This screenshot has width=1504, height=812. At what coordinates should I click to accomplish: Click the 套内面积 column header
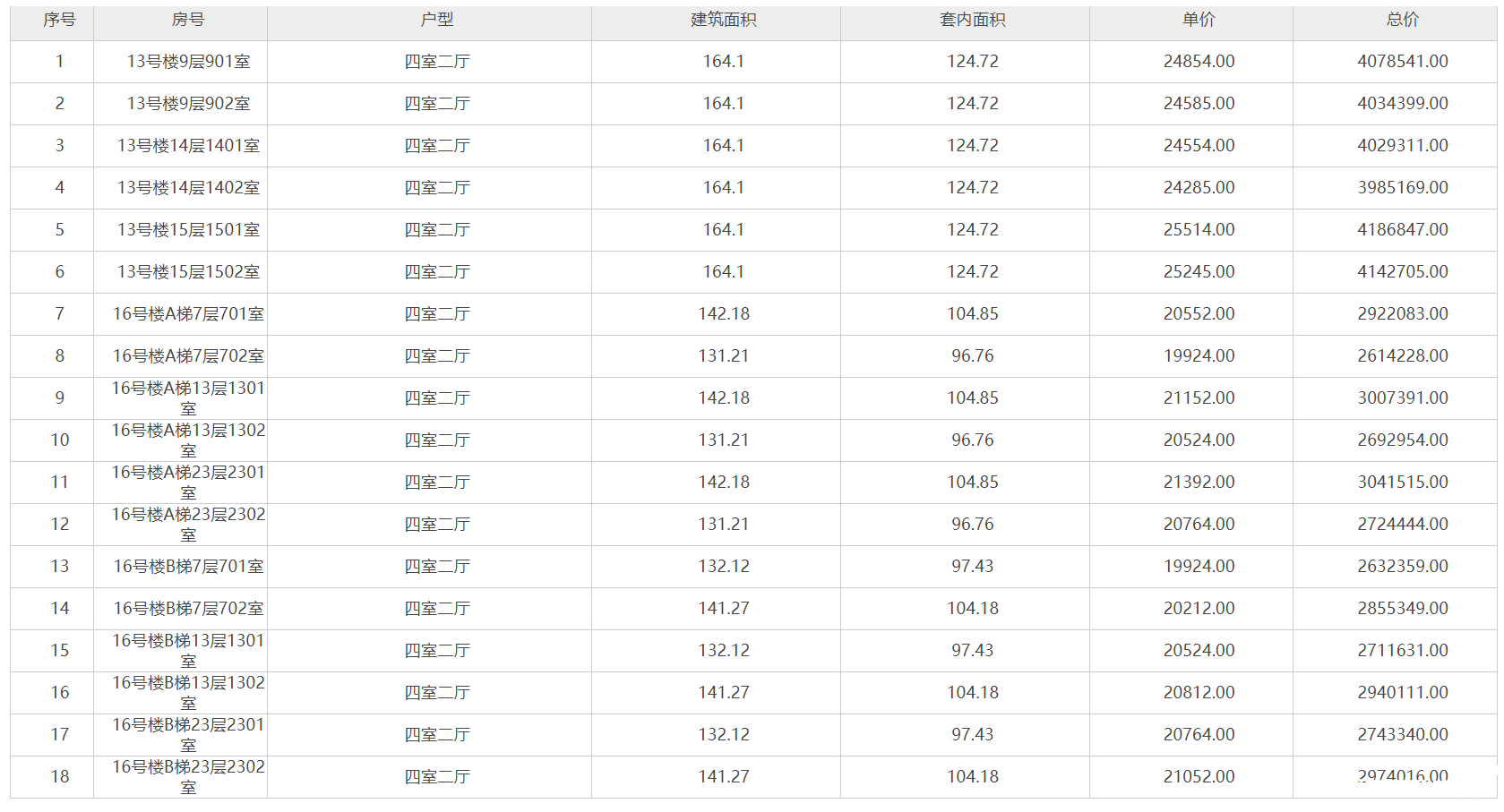[x=973, y=20]
